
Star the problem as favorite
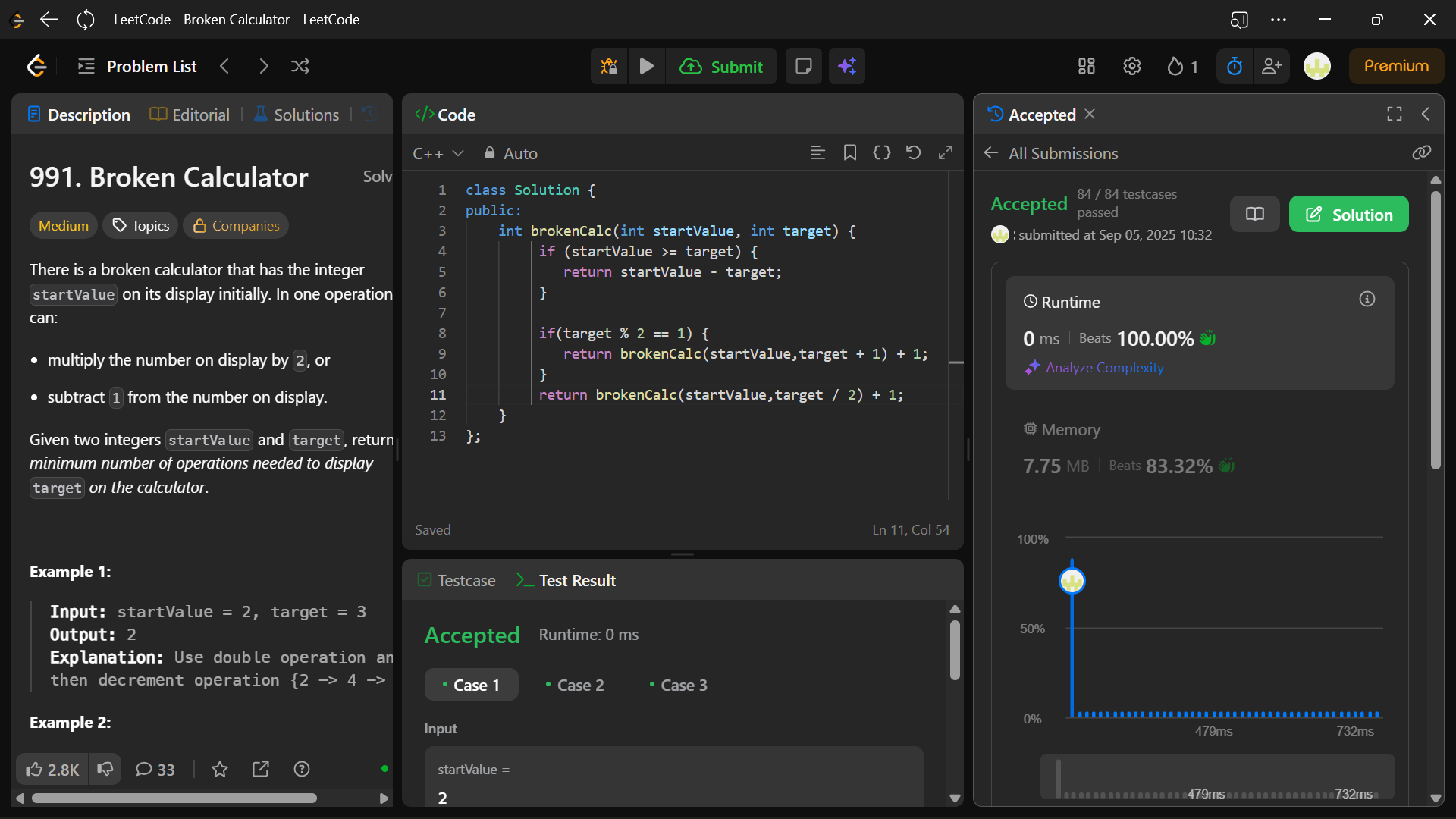pyautogui.click(x=220, y=770)
